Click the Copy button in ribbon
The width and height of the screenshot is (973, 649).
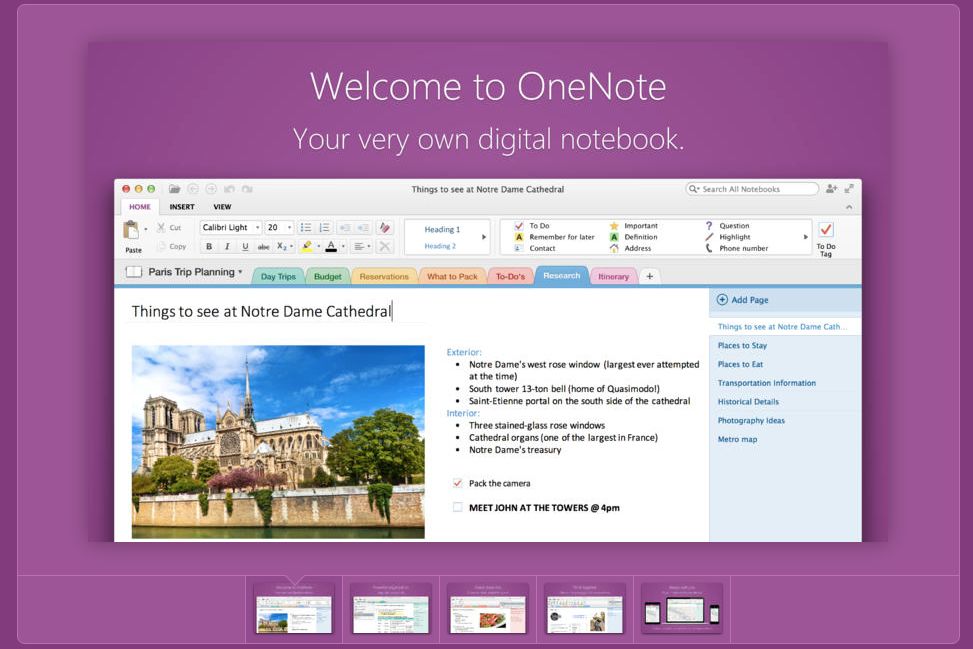(172, 246)
